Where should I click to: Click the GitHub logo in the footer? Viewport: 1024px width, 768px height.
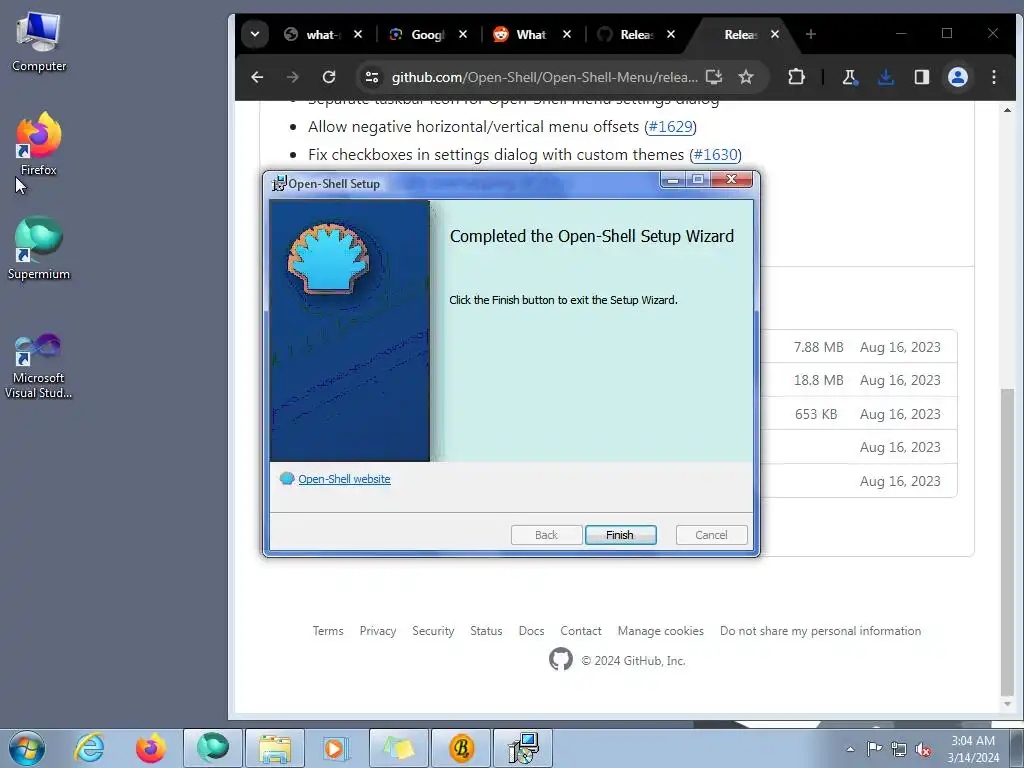(560, 660)
